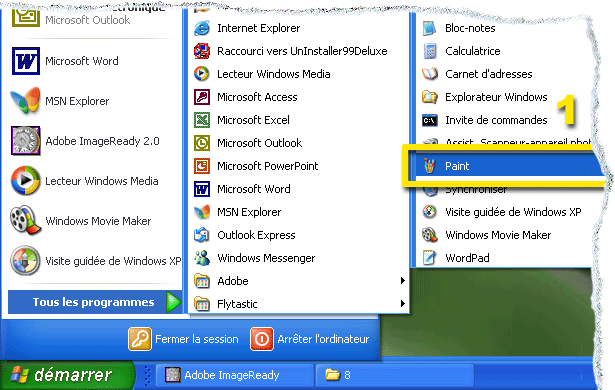Click the Microsoft Access key icon
615x390 pixels.
click(x=202, y=97)
